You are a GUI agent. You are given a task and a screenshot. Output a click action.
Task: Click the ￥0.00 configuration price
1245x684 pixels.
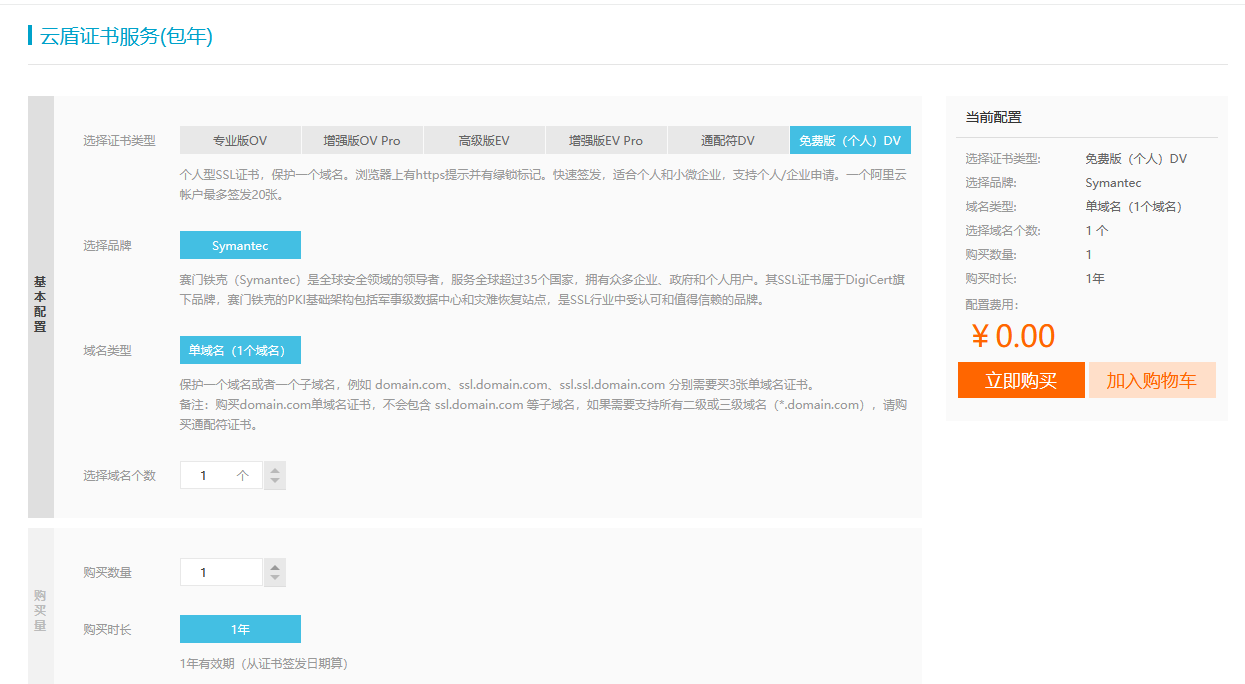[1013, 336]
